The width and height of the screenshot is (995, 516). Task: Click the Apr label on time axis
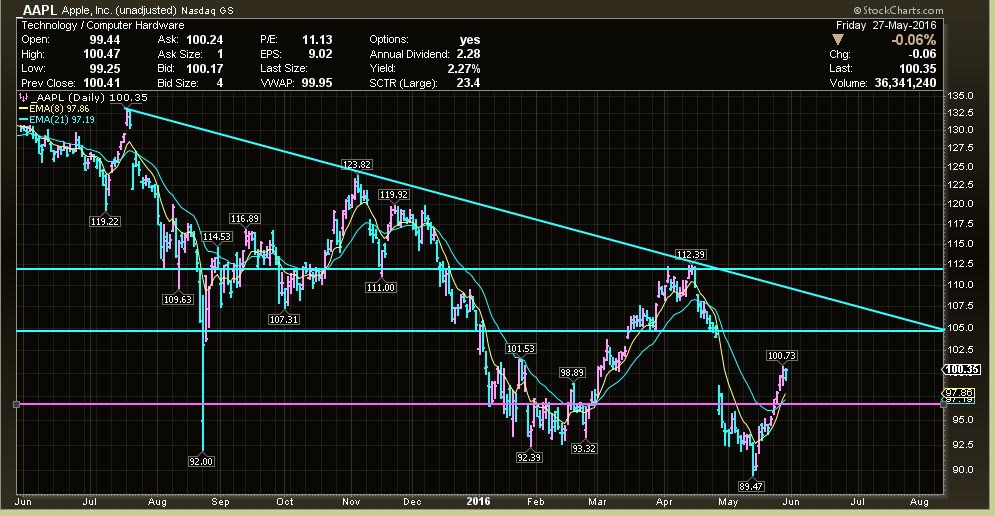[664, 501]
